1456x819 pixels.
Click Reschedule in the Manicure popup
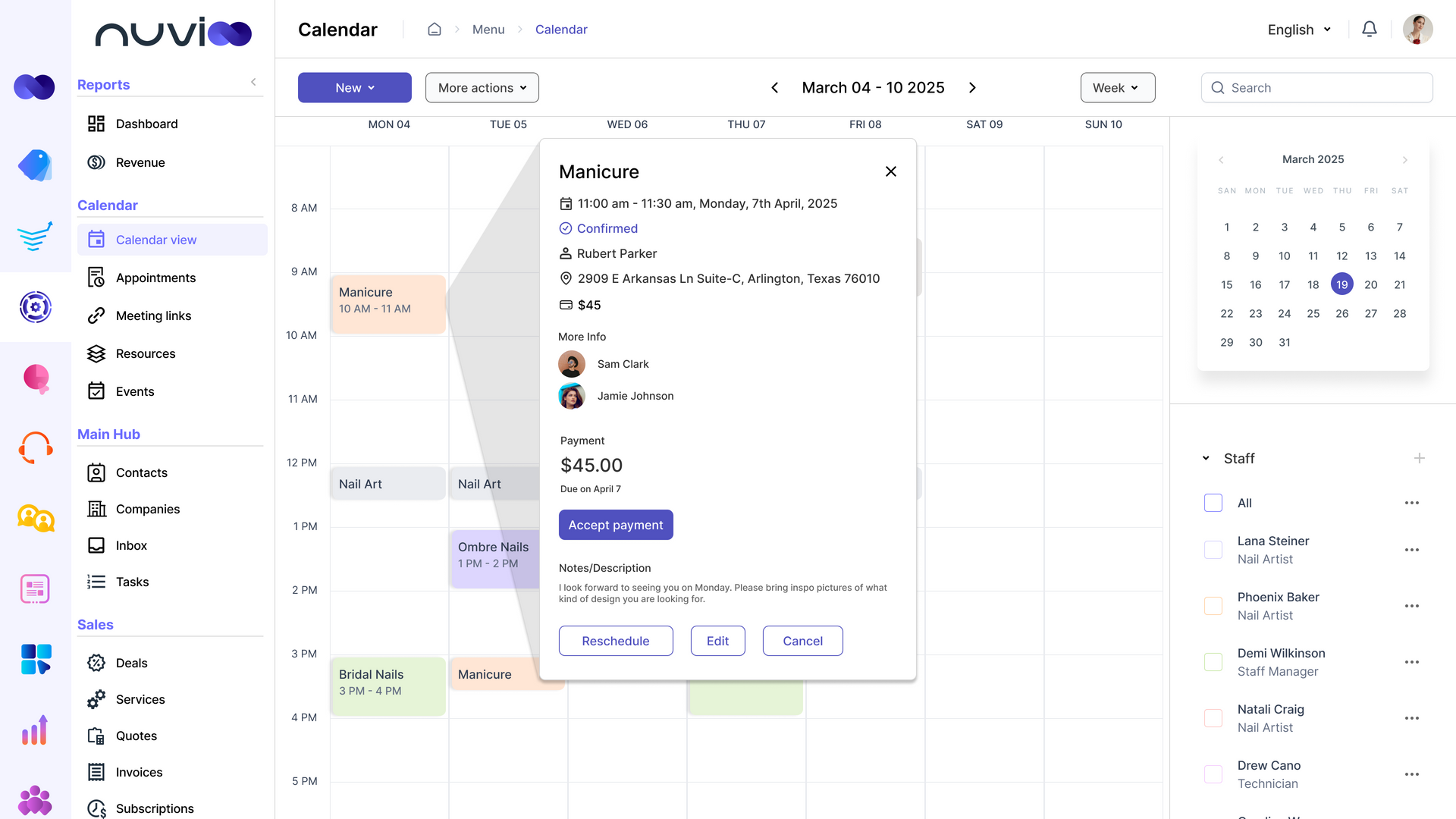[616, 641]
